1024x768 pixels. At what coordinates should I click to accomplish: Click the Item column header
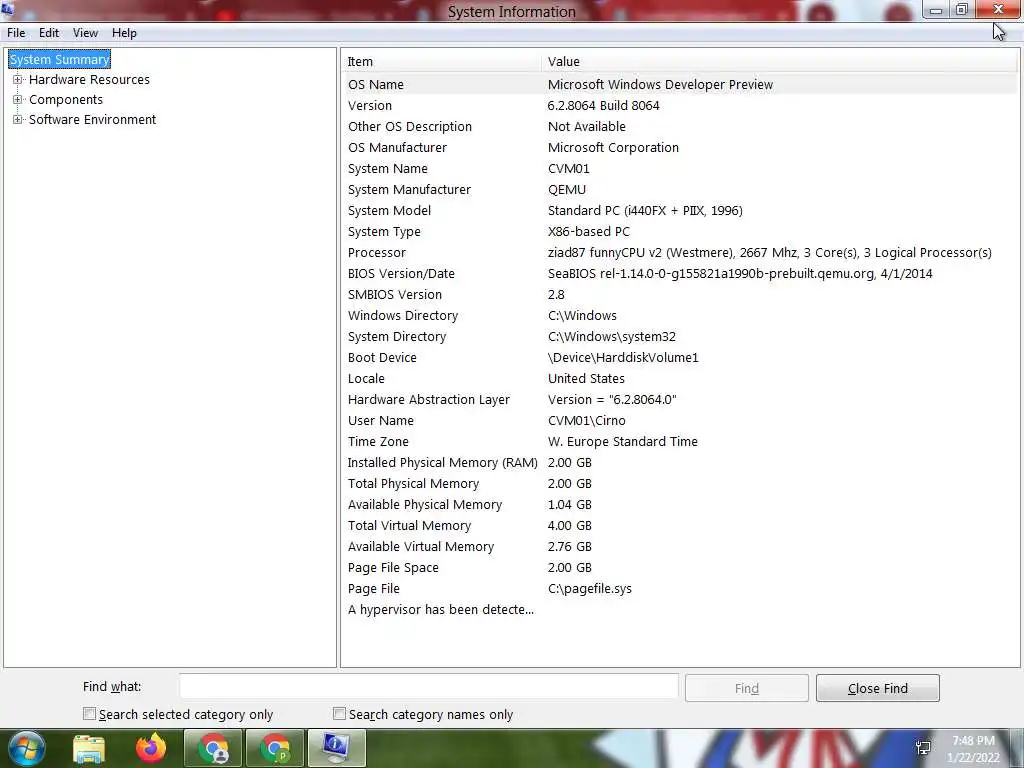[441, 61]
